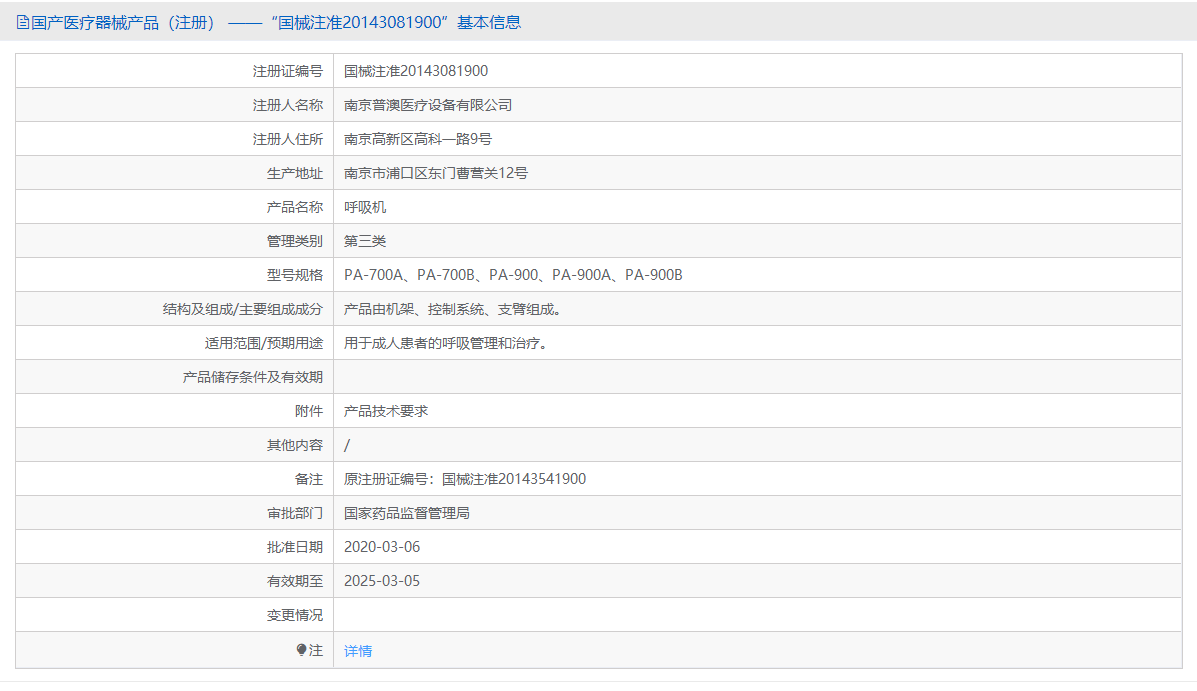Image resolution: width=1197 pixels, height=691 pixels.
Task: Select remark 原注册证编号：国械注准20143541900
Action: pyautogui.click(x=465, y=479)
